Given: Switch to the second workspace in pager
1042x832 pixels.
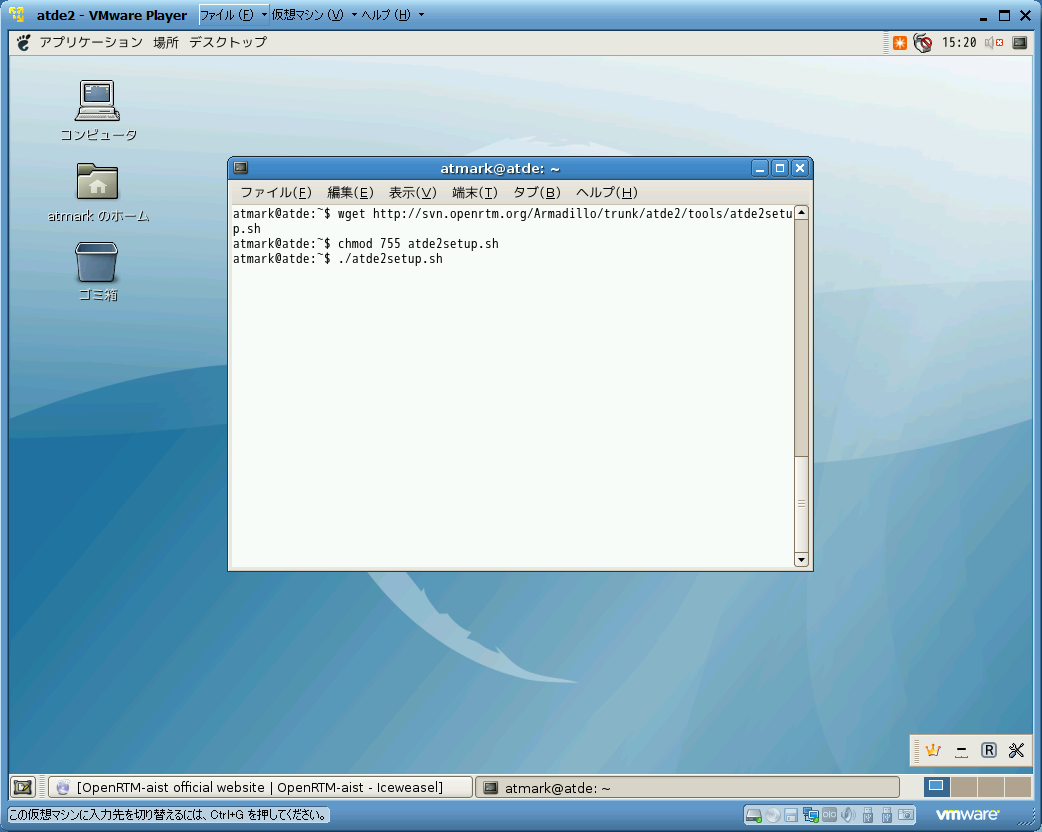Looking at the screenshot, I should point(964,787).
